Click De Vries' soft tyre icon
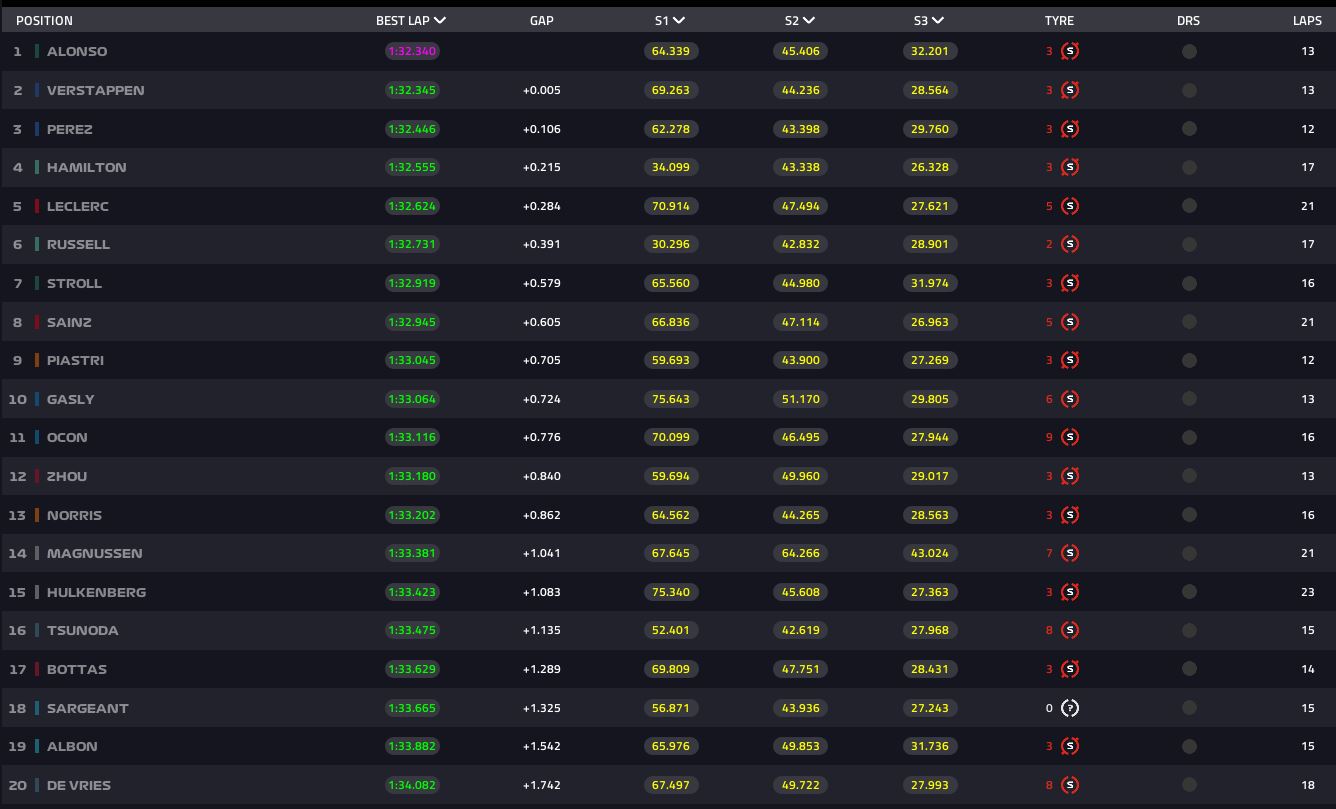This screenshot has height=809, width=1336. [x=1070, y=785]
